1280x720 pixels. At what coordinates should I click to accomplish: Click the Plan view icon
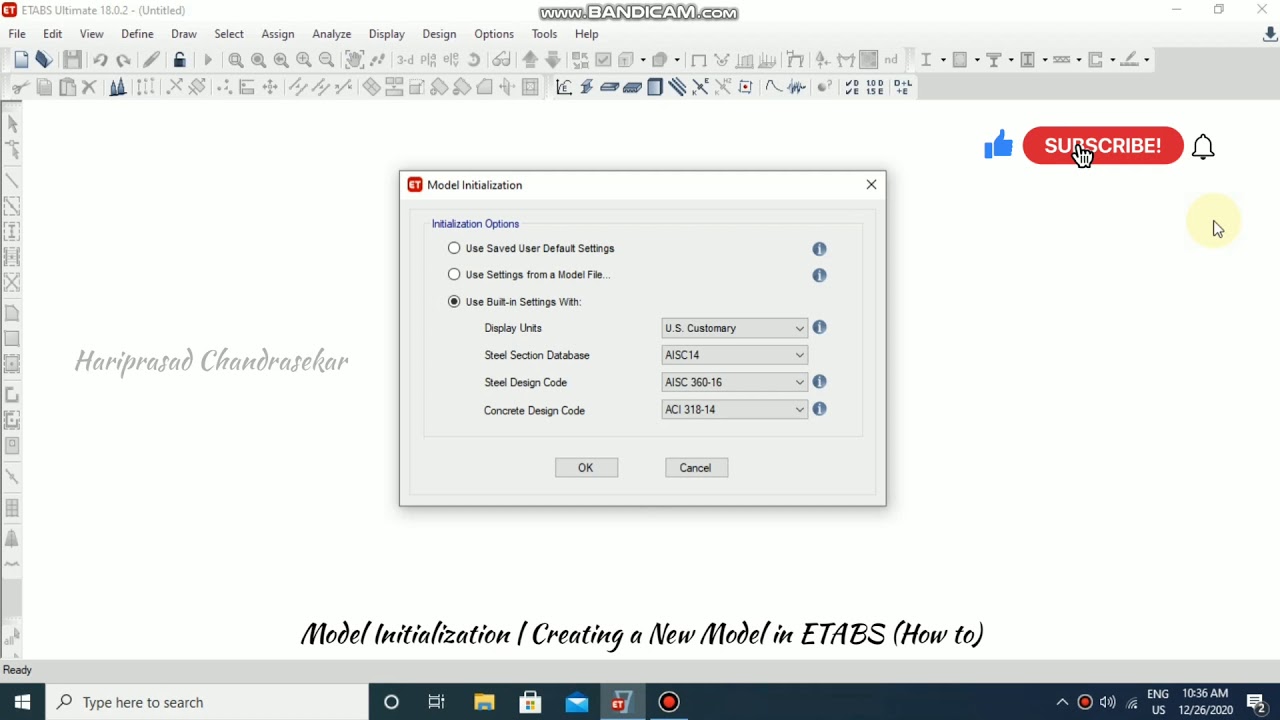[x=428, y=60]
